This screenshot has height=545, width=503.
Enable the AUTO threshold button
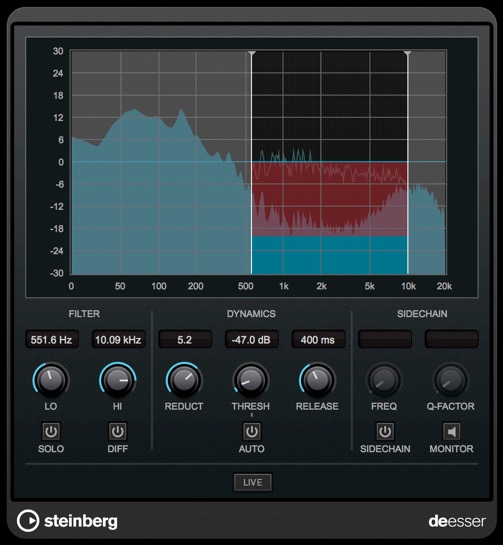[x=251, y=431]
